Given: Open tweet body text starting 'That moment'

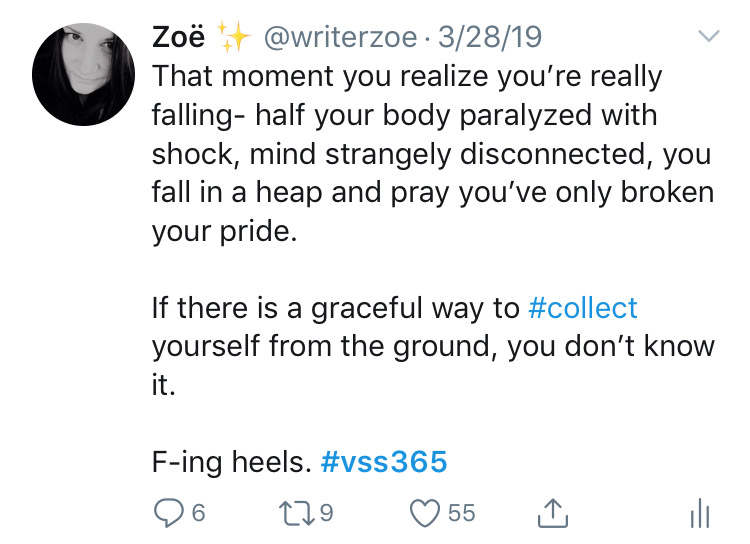Looking at the screenshot, I should point(433,154).
